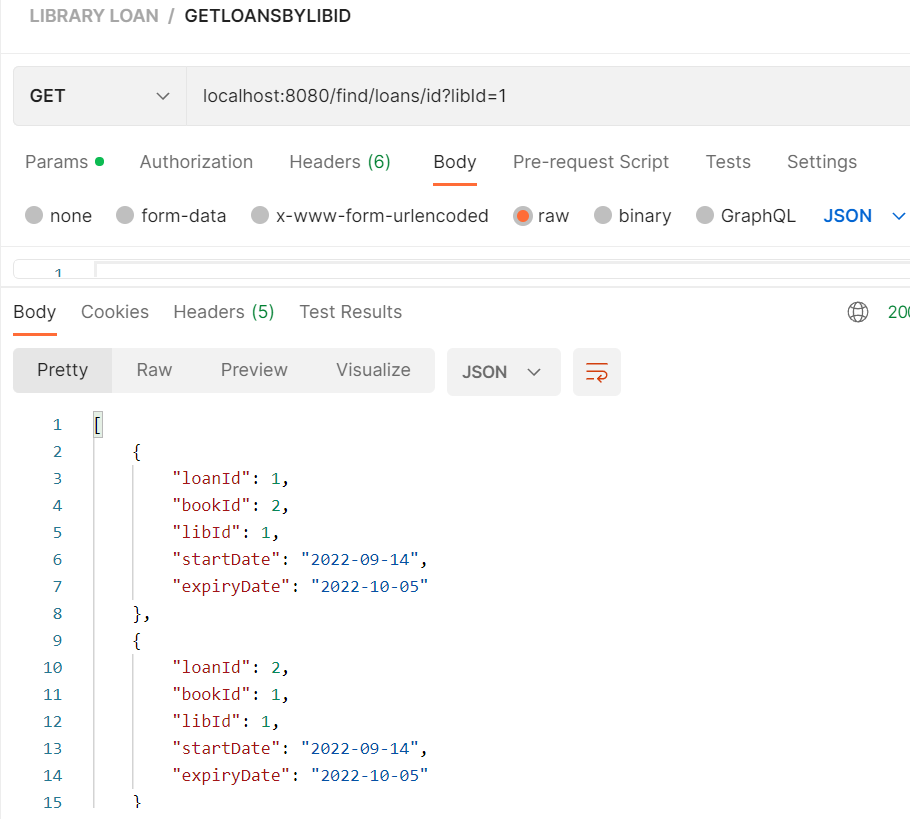Switch to Pretty response view

(63, 370)
